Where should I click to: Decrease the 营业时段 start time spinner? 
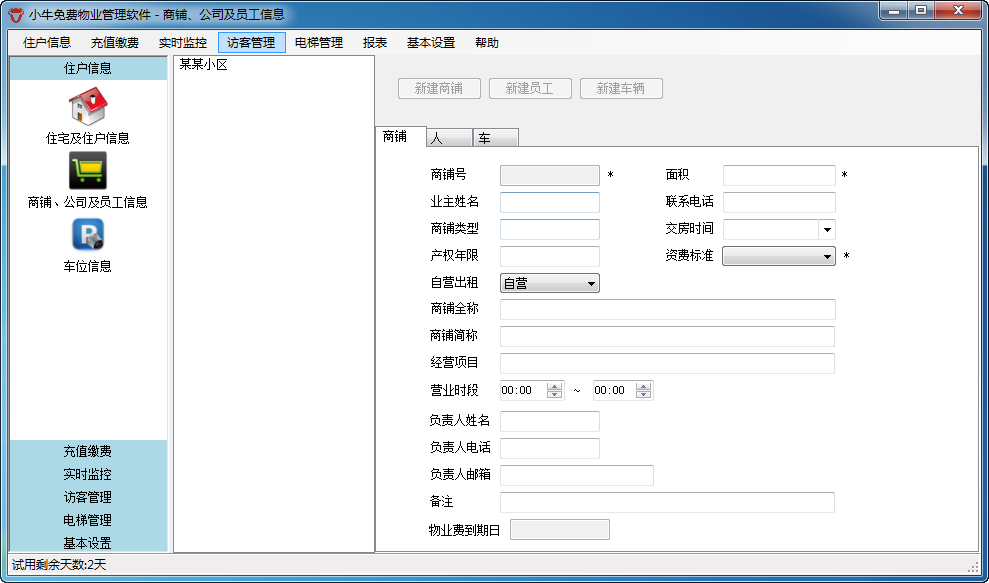click(554, 395)
